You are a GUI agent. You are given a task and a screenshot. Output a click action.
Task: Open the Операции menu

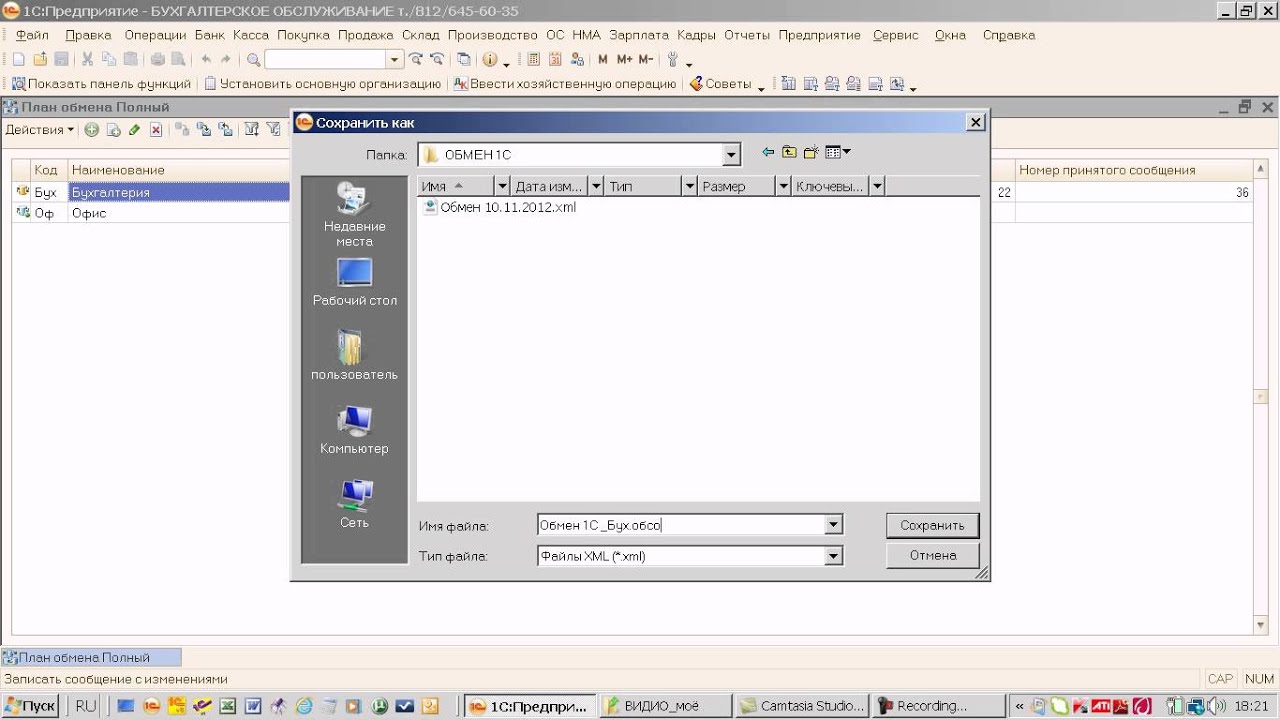[155, 35]
